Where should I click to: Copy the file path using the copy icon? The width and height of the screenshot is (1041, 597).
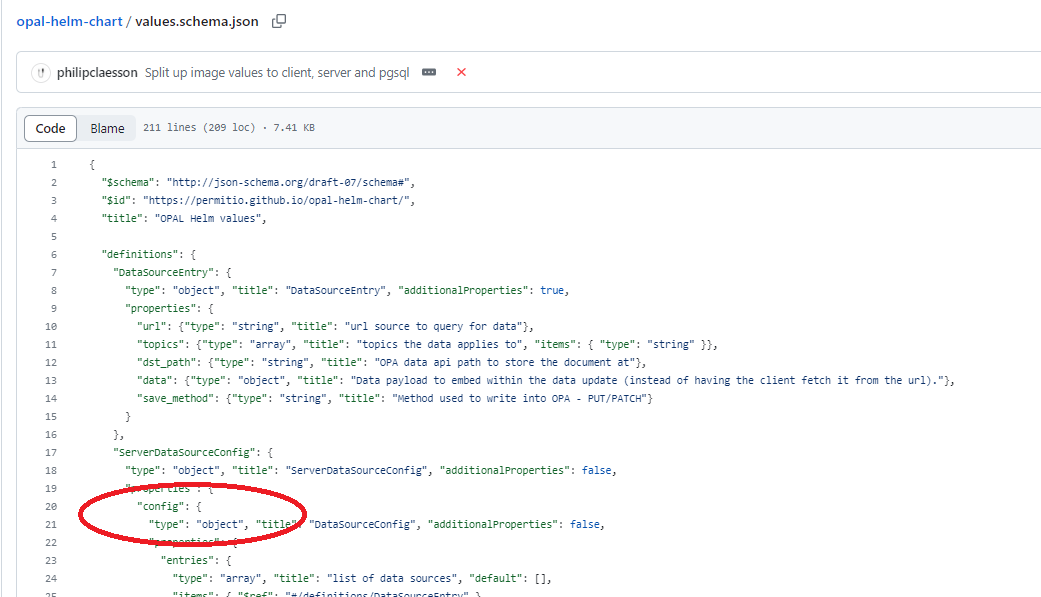(279, 20)
